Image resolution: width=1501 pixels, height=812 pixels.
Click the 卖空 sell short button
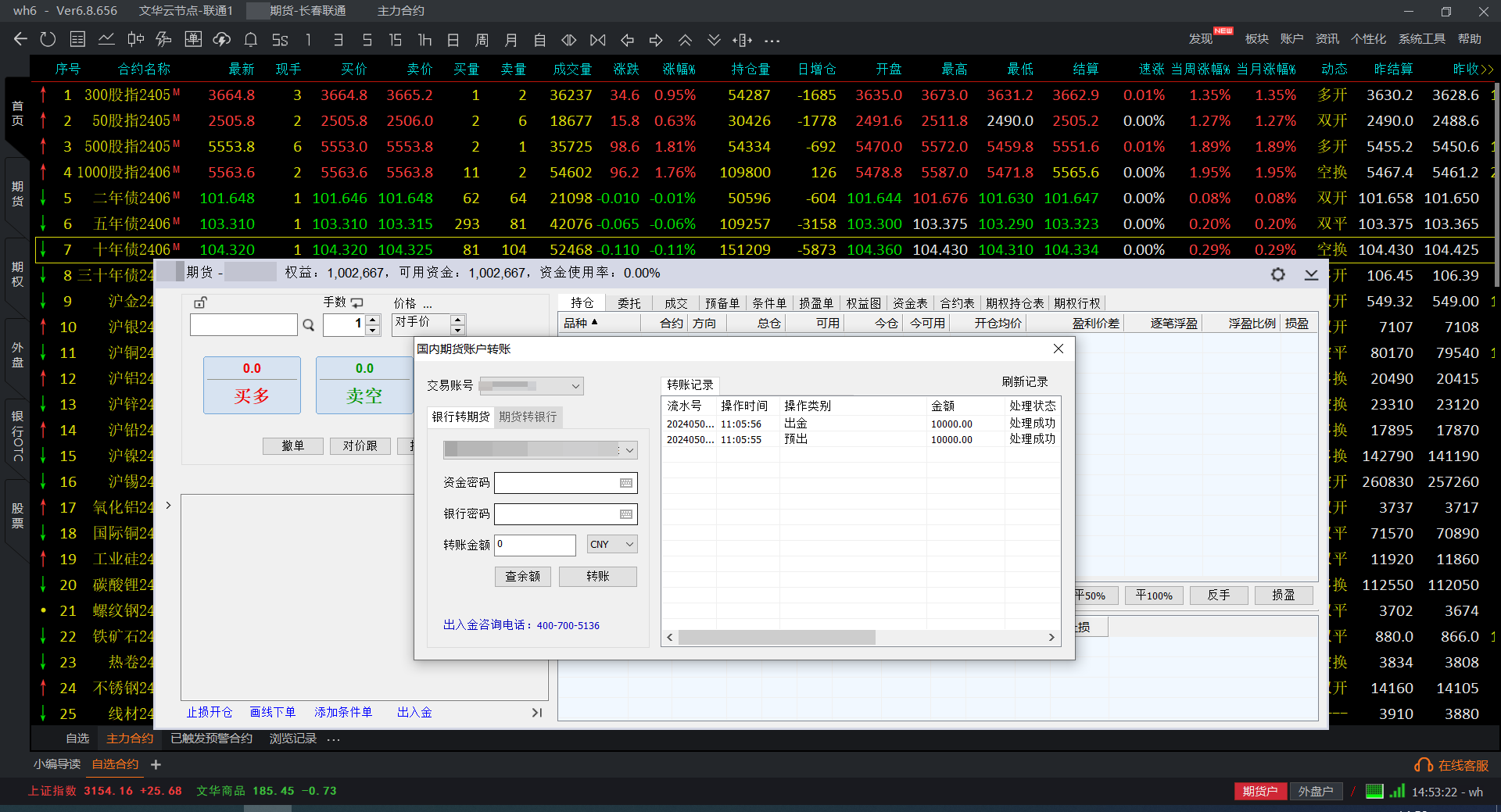(x=364, y=385)
